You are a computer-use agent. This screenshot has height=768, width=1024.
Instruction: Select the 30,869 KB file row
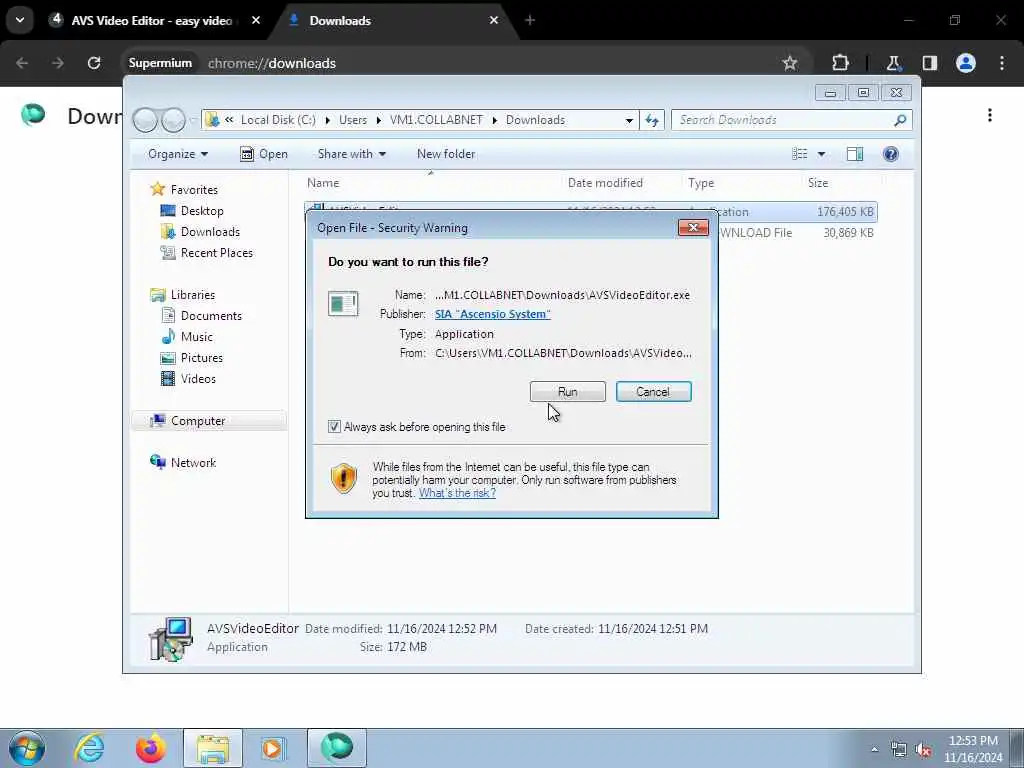pos(797,233)
